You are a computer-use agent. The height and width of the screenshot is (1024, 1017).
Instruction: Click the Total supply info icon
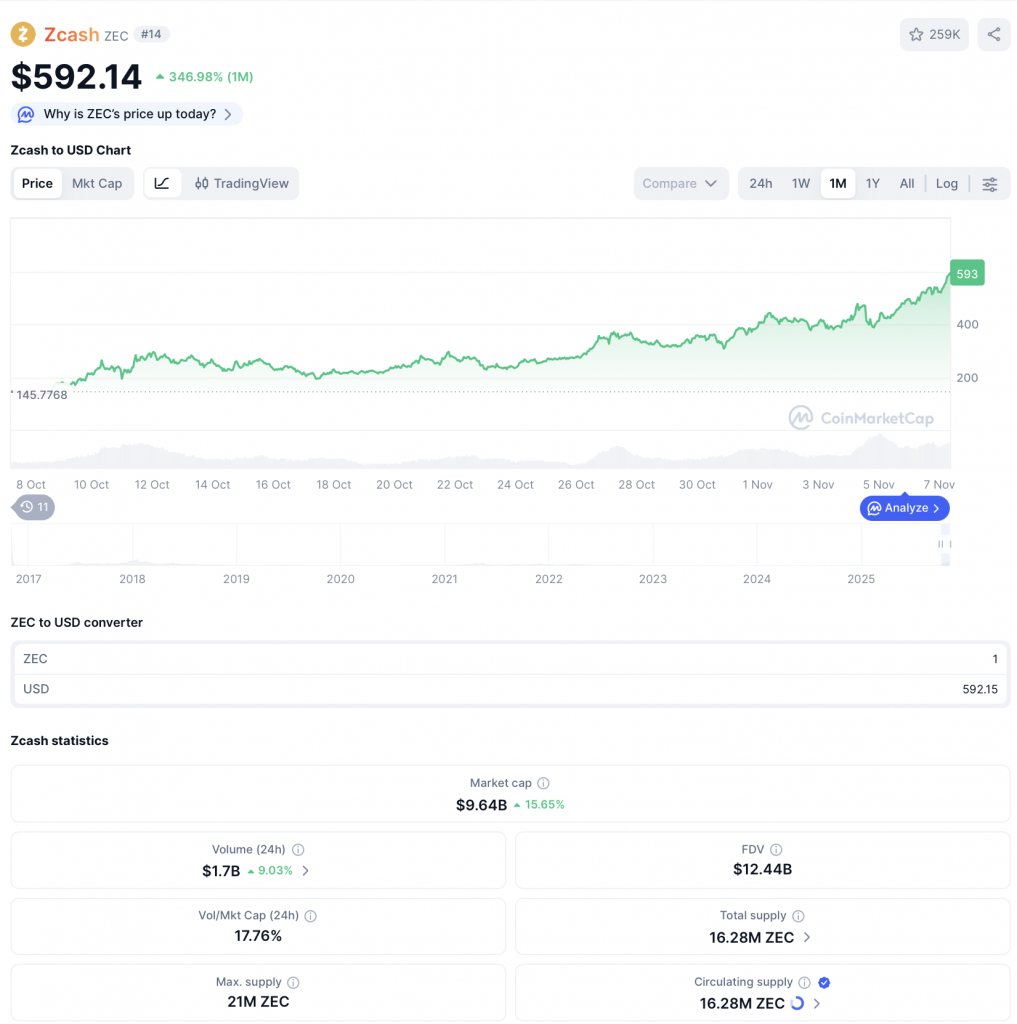tap(798, 916)
